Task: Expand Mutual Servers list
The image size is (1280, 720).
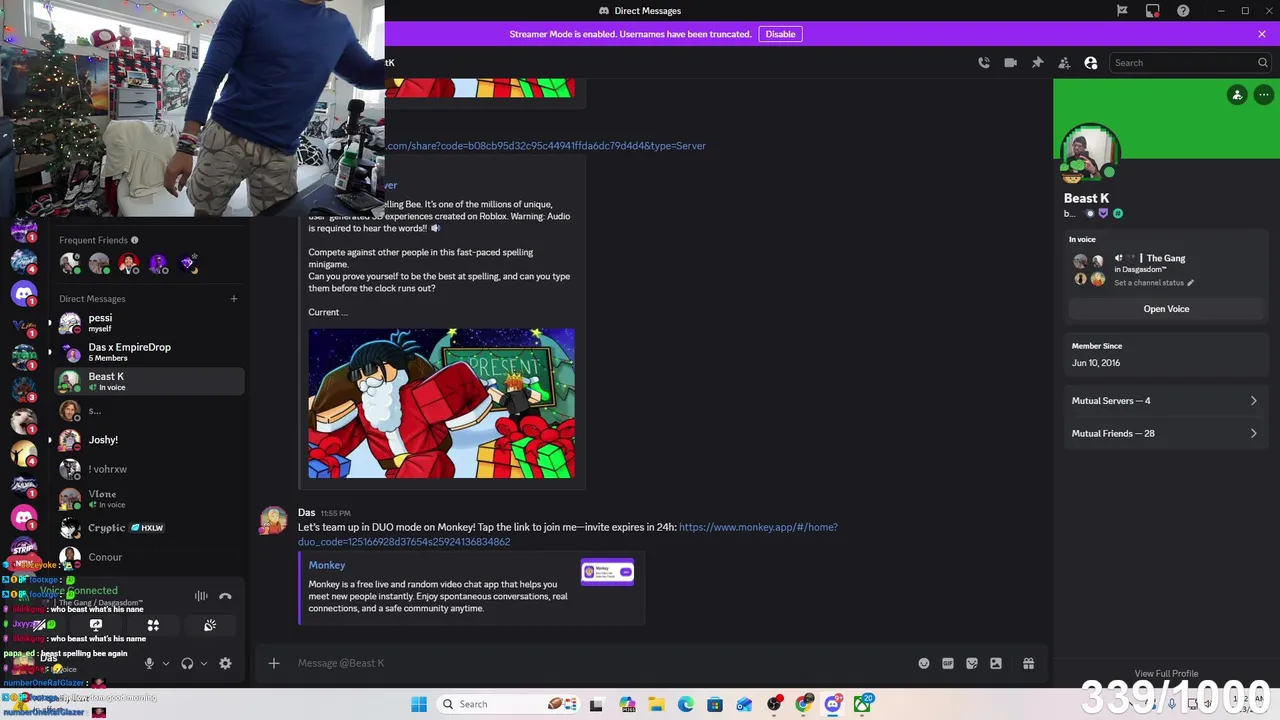Action: [x=1165, y=401]
